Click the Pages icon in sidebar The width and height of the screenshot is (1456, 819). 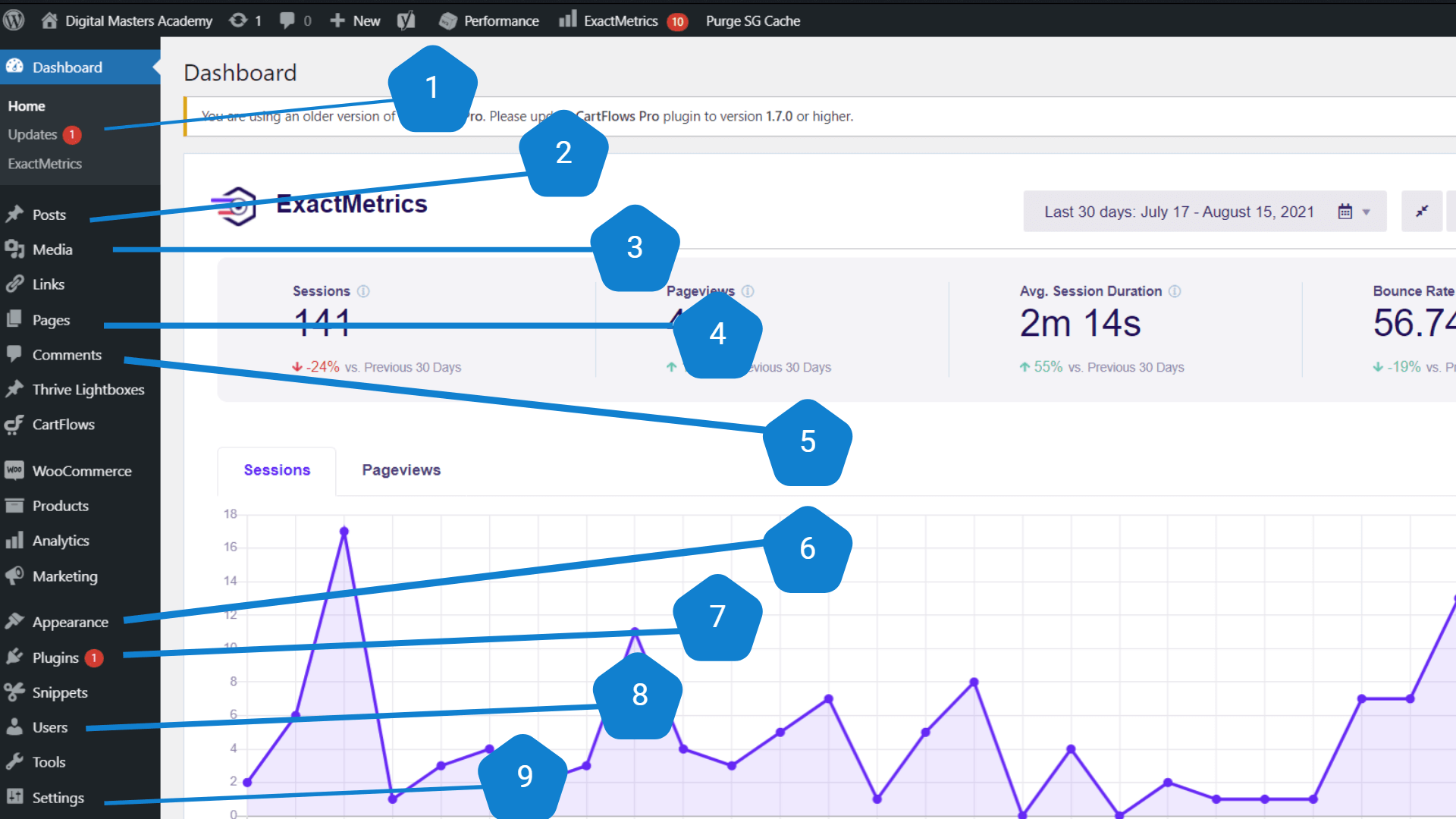click(x=14, y=319)
